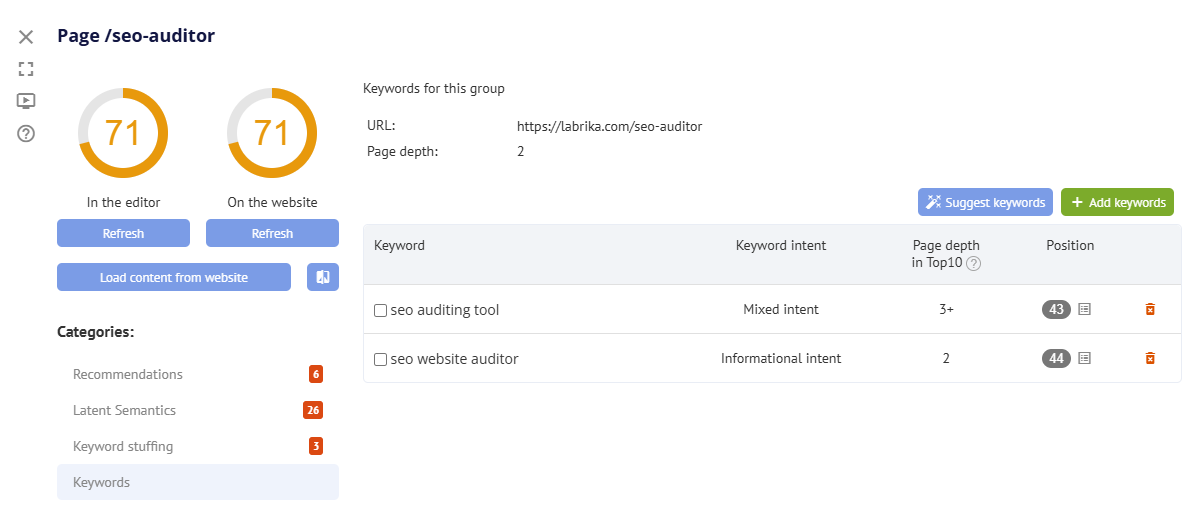Click the Suggest keywords button
This screenshot has height=506, width=1192.
985,202
